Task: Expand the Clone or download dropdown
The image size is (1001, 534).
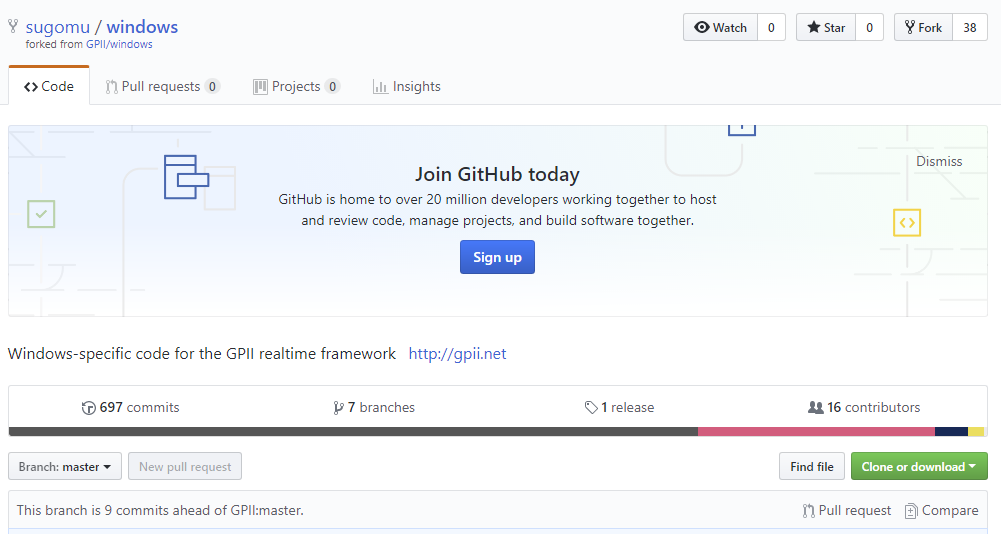Action: point(919,466)
